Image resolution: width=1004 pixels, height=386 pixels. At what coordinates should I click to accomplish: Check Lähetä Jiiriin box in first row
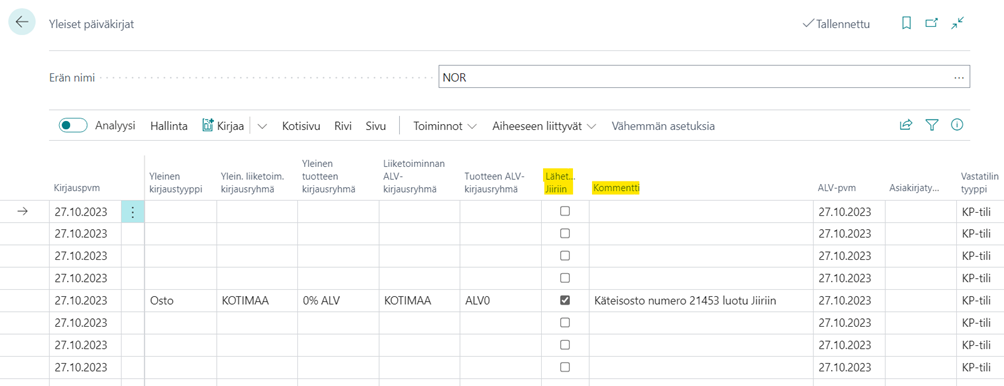click(565, 211)
